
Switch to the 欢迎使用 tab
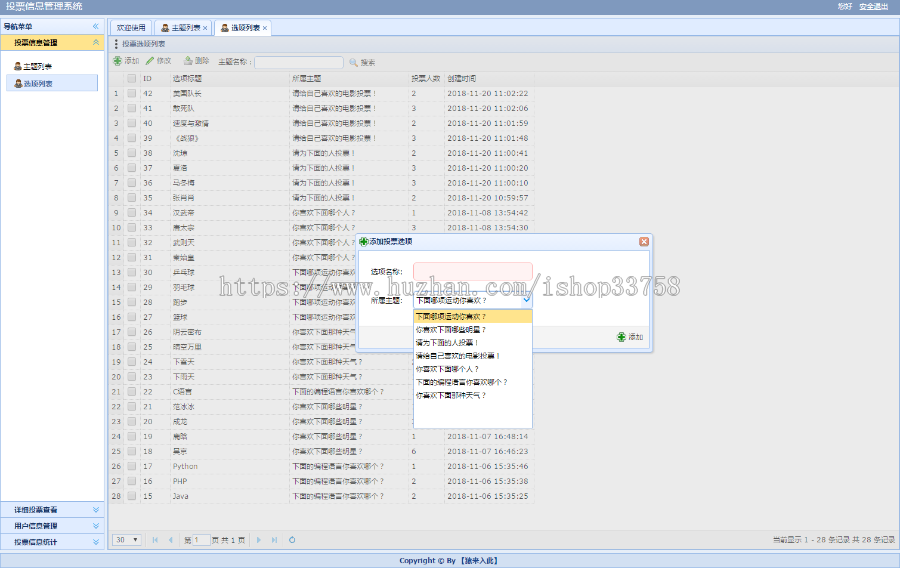click(x=131, y=28)
